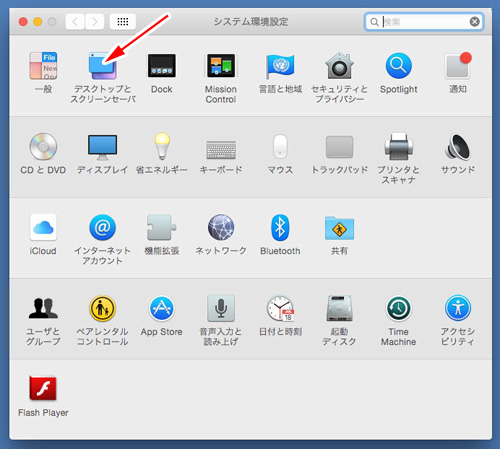
Task: Open キーボード (Keyboard) preferences
Action: 221,149
